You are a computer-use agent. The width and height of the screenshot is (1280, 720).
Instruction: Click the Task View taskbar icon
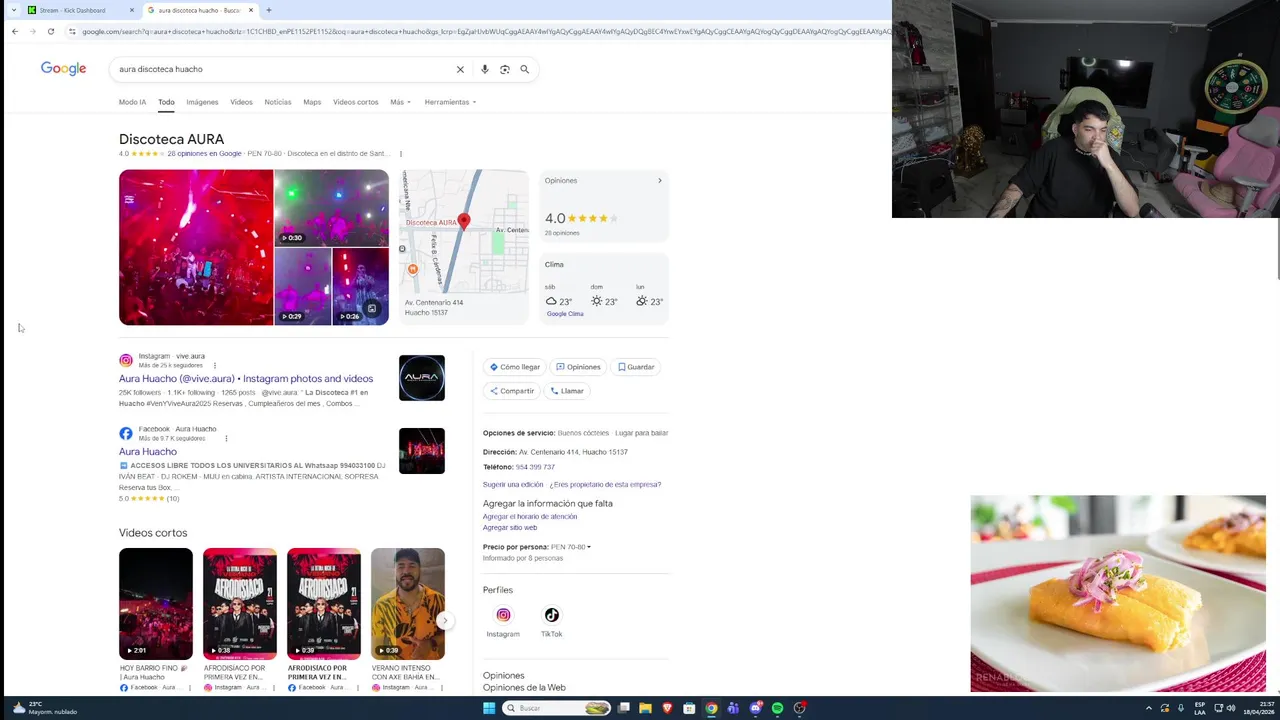coord(623,708)
